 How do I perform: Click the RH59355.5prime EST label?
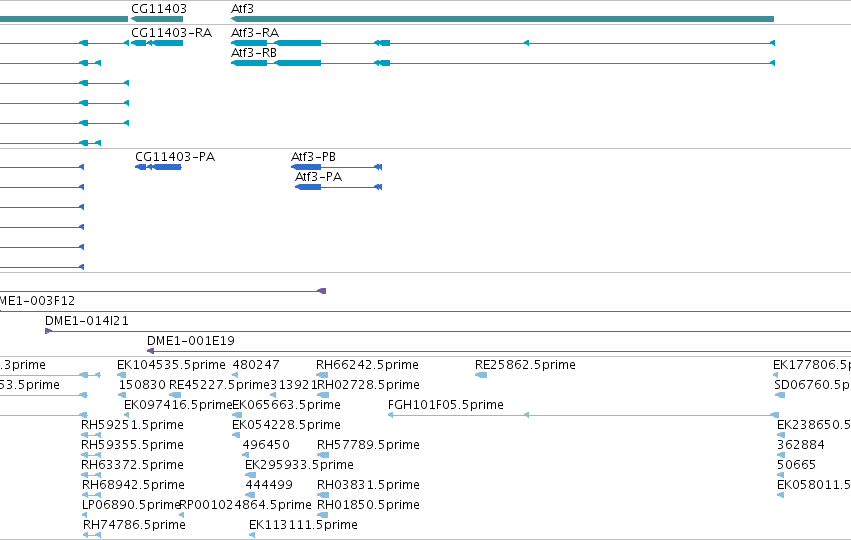(x=132, y=445)
